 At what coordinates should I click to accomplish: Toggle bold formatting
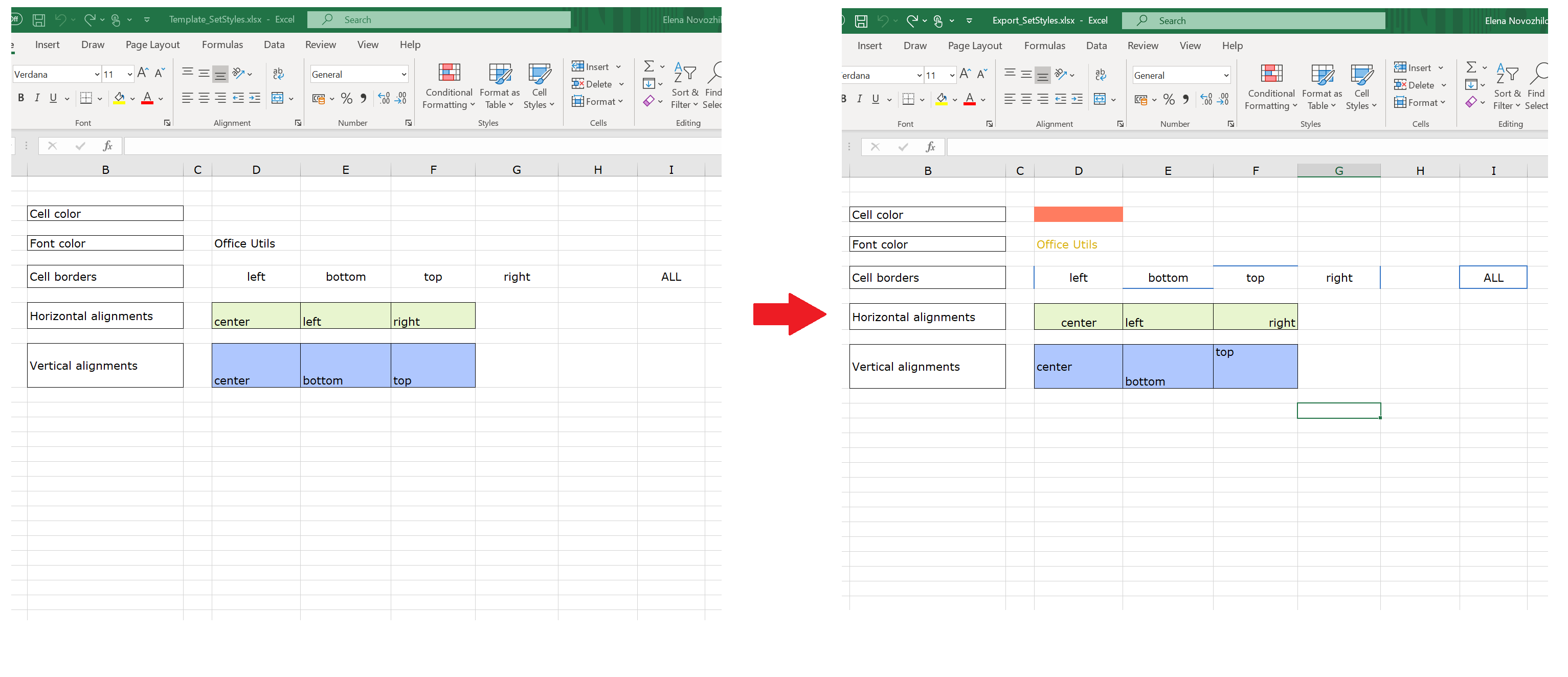(20, 98)
